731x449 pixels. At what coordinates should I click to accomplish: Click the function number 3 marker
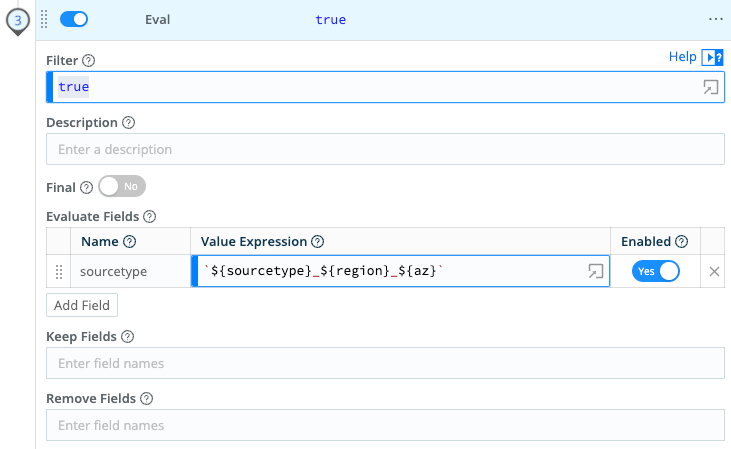17,20
